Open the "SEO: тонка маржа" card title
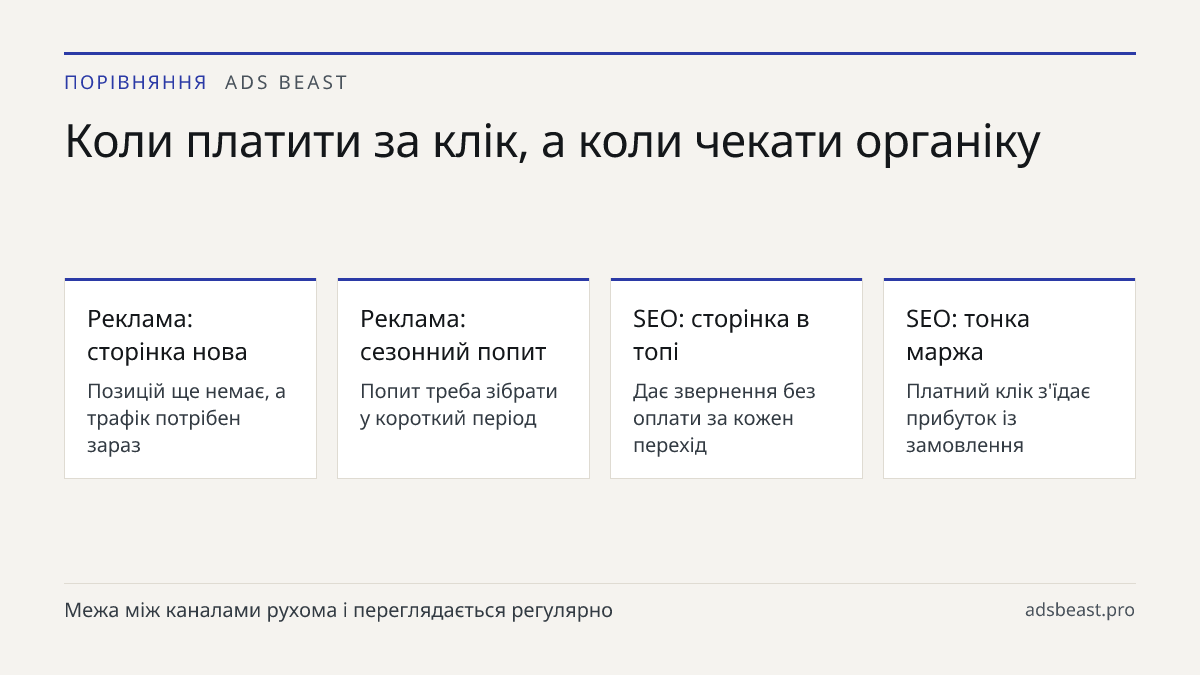 point(968,335)
